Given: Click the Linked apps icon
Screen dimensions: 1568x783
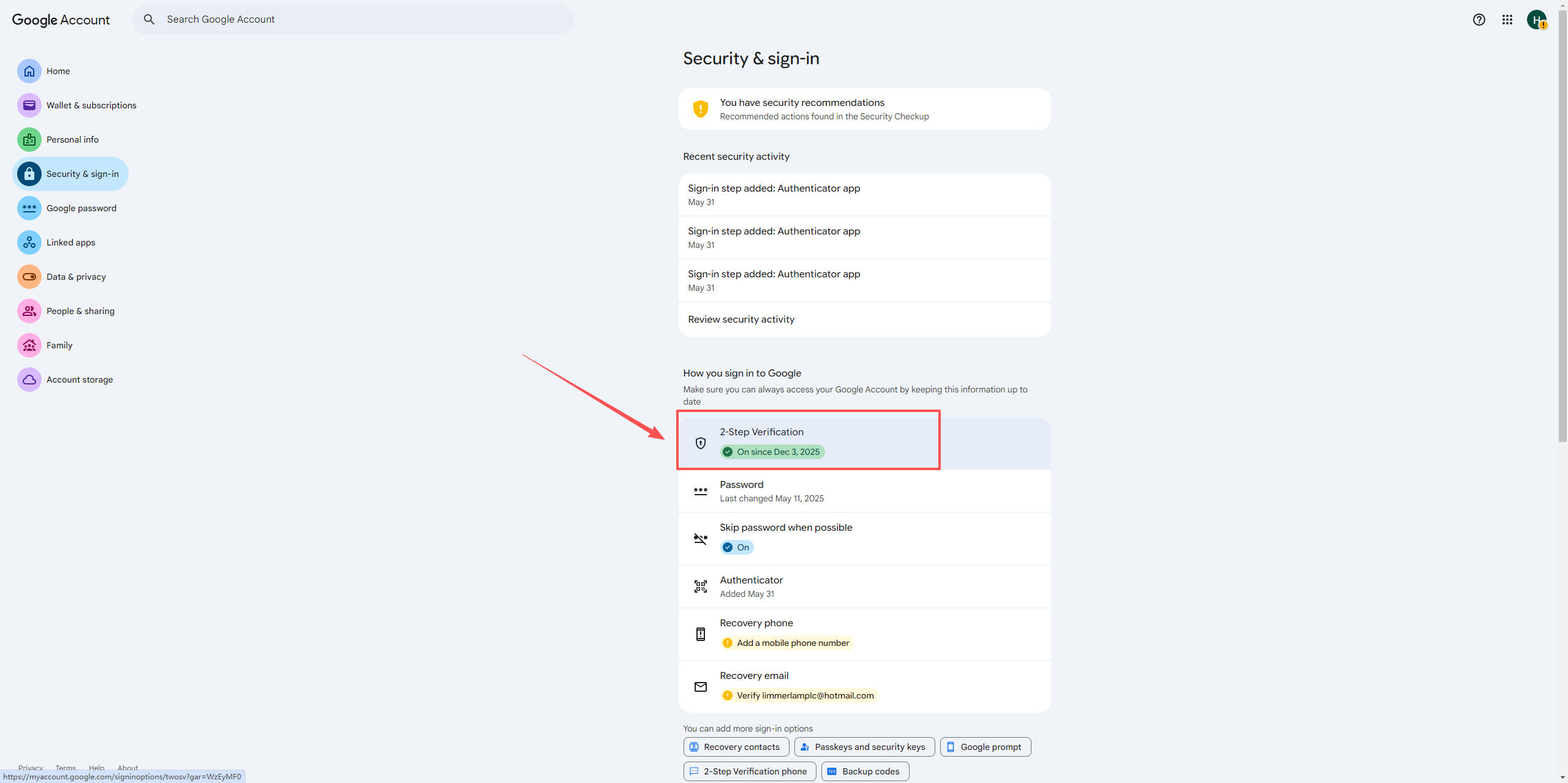Looking at the screenshot, I should (x=29, y=242).
